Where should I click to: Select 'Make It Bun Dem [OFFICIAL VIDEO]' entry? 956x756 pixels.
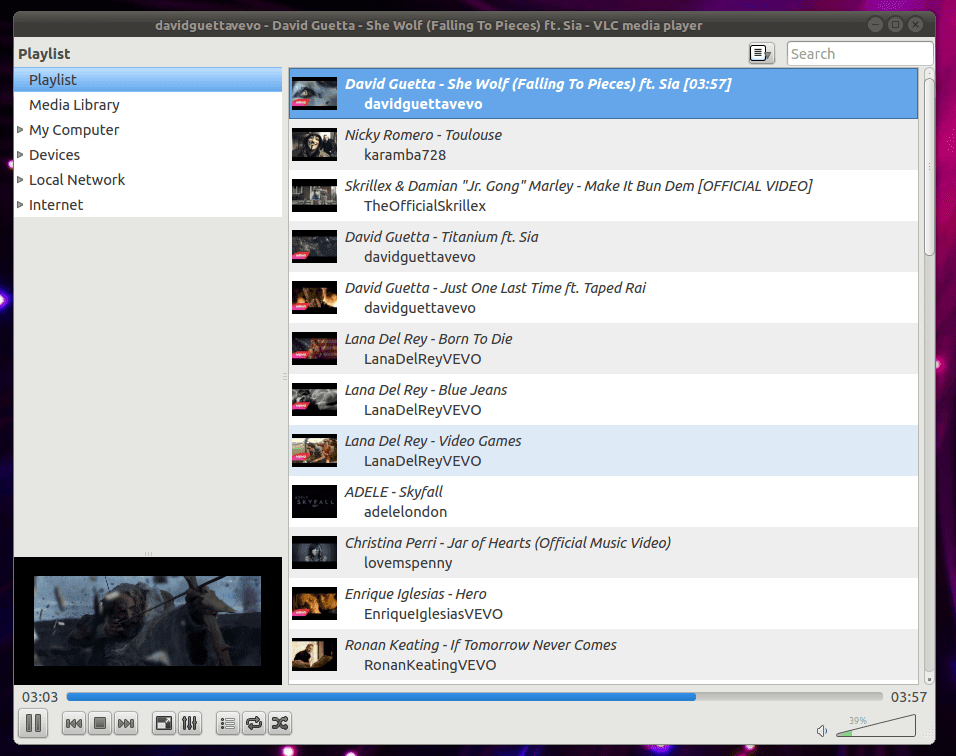coord(604,196)
